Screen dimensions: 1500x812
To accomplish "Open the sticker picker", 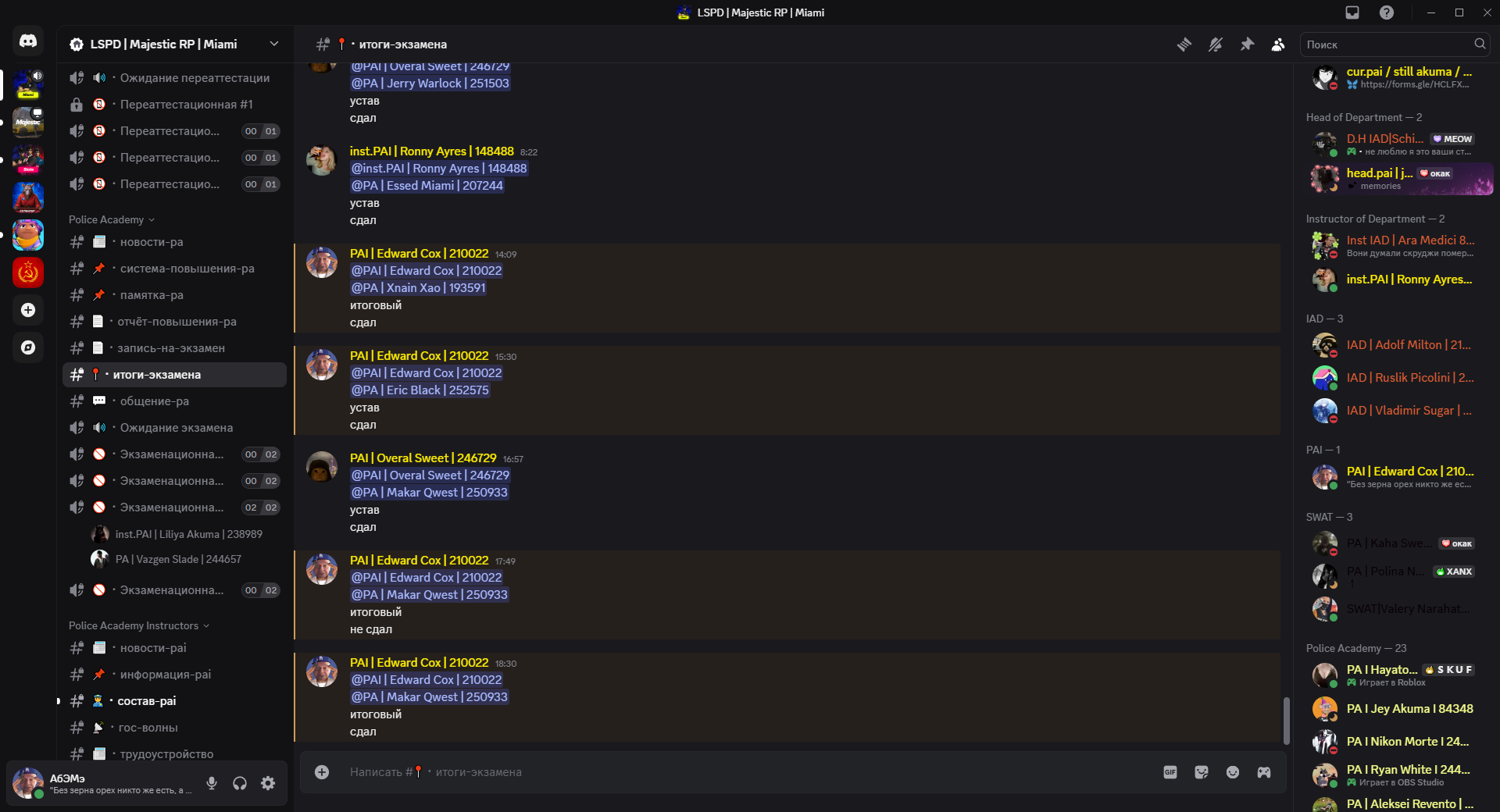I will coord(1202,772).
